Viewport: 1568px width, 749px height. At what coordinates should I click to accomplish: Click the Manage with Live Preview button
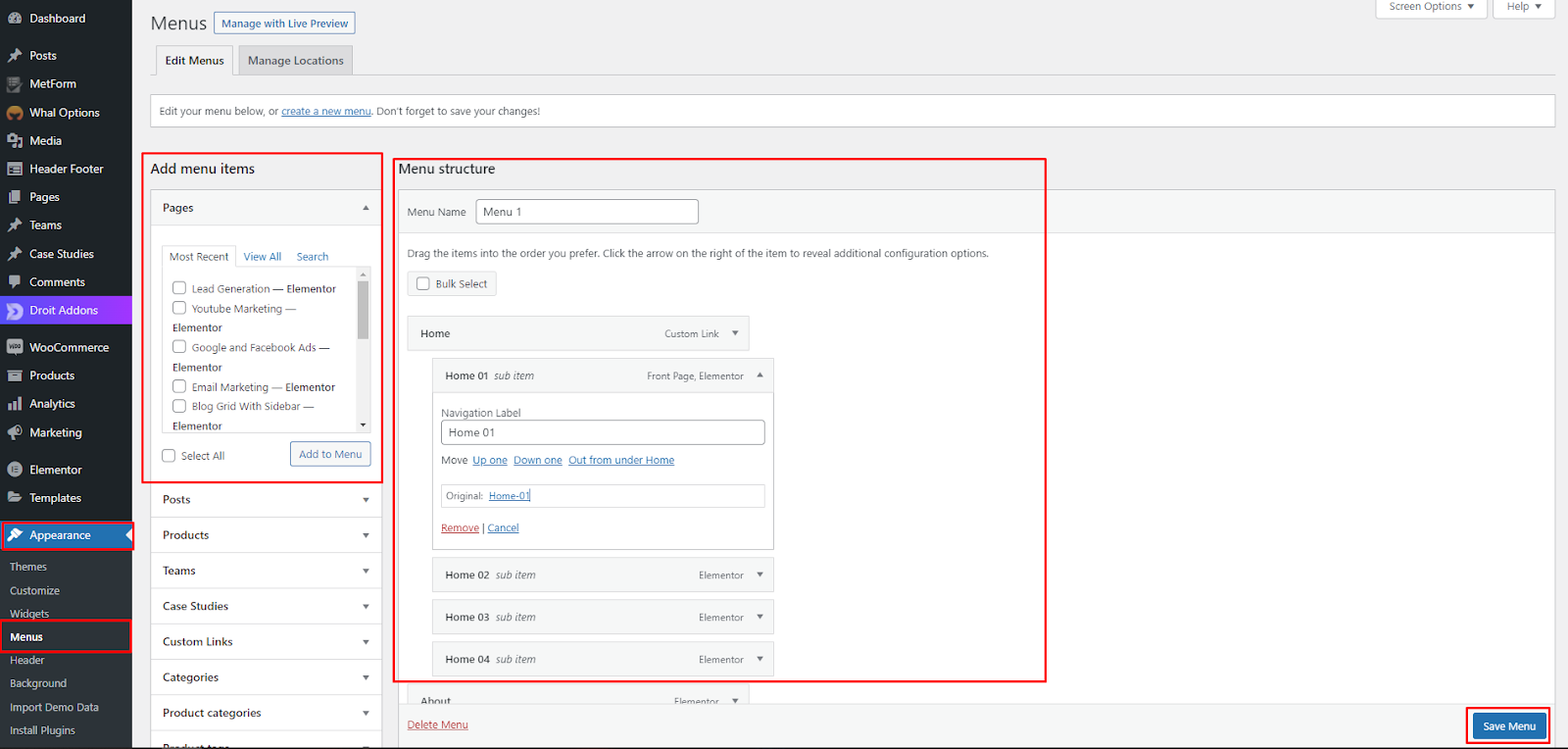click(284, 24)
